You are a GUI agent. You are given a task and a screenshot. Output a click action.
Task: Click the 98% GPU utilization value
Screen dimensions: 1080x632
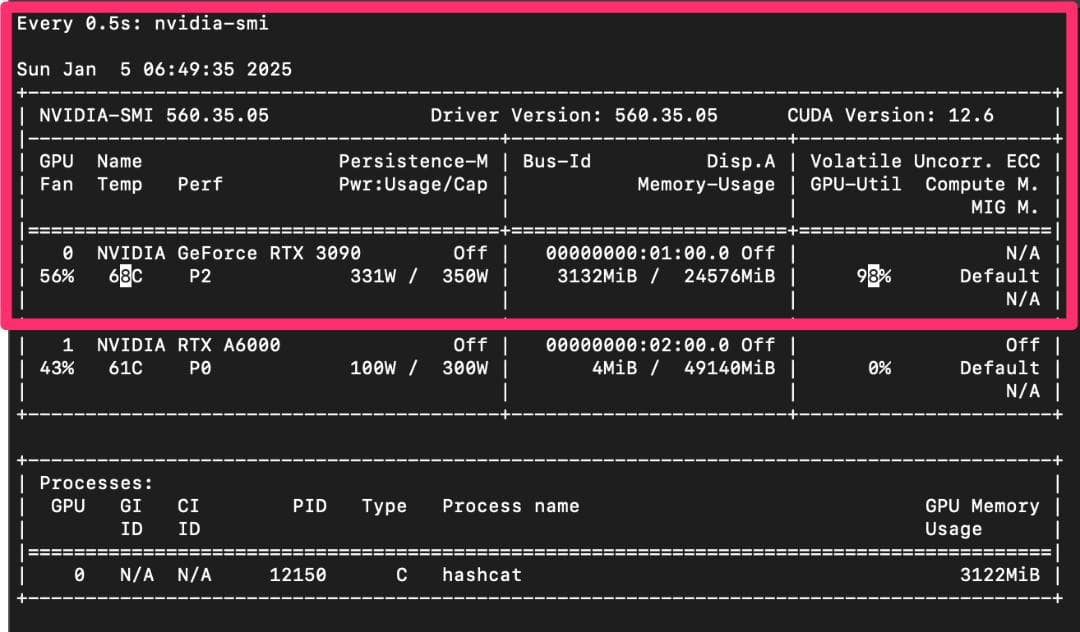(x=870, y=276)
